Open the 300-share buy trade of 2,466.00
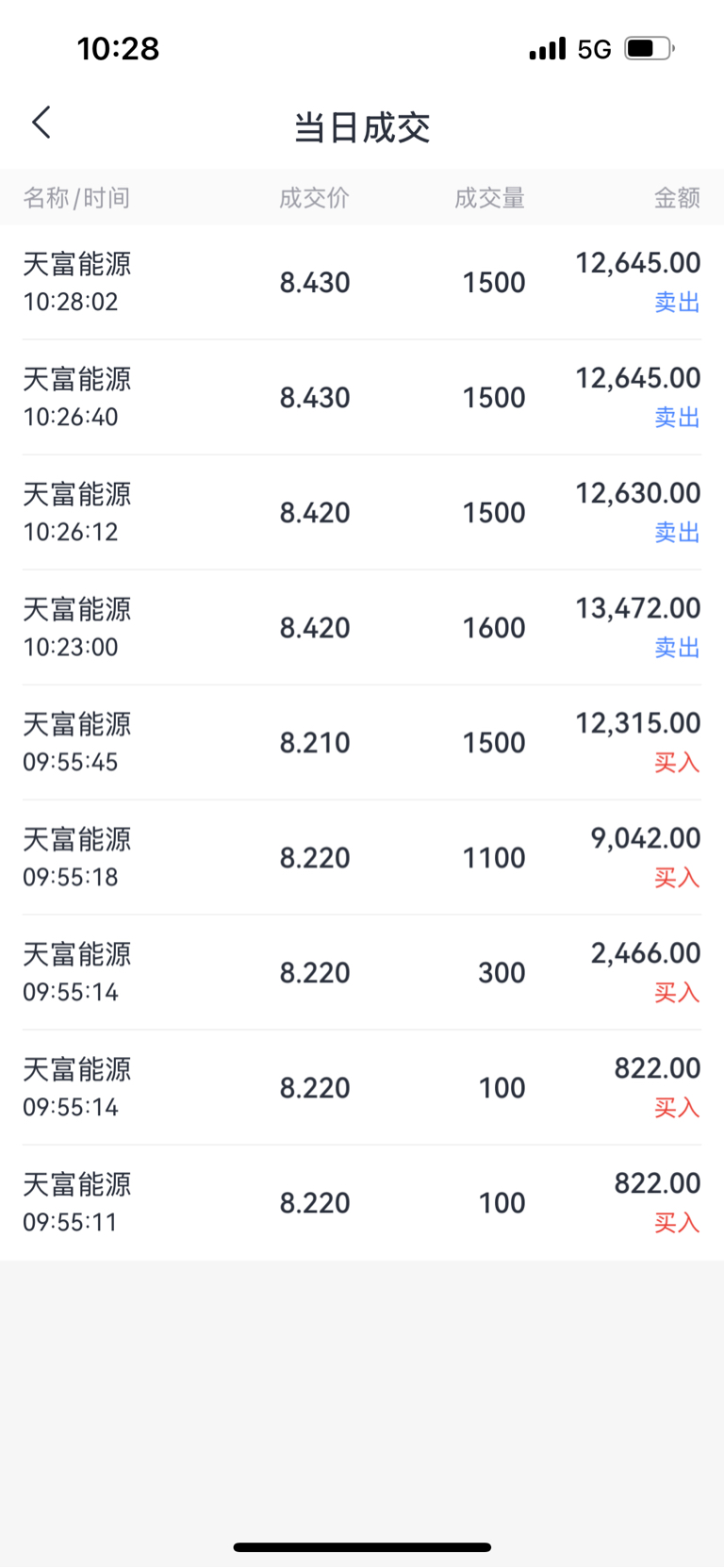 tap(362, 972)
